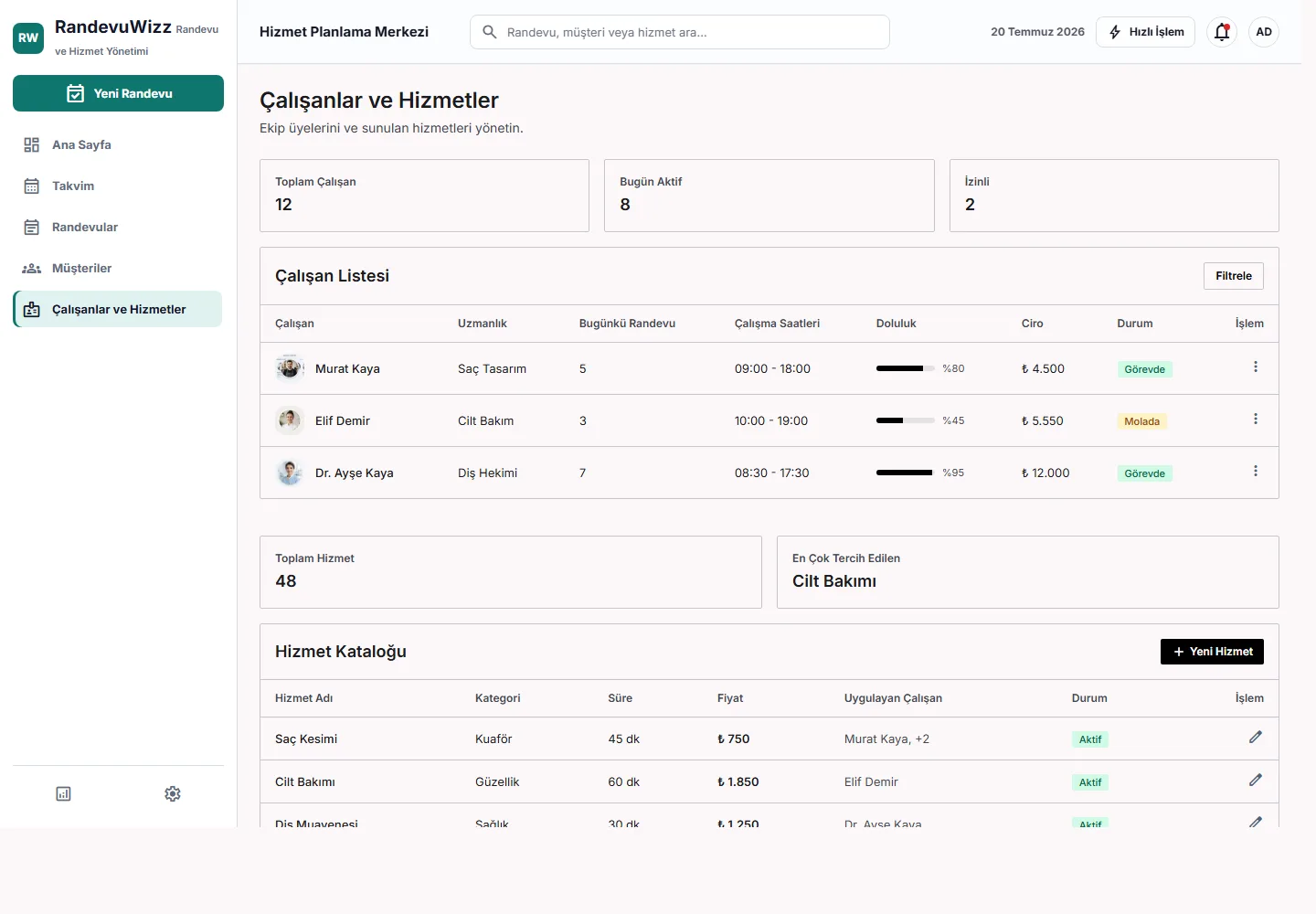Click Murat Kaya's %80 occupancy bar
The height and width of the screenshot is (914, 1316).
point(905,368)
